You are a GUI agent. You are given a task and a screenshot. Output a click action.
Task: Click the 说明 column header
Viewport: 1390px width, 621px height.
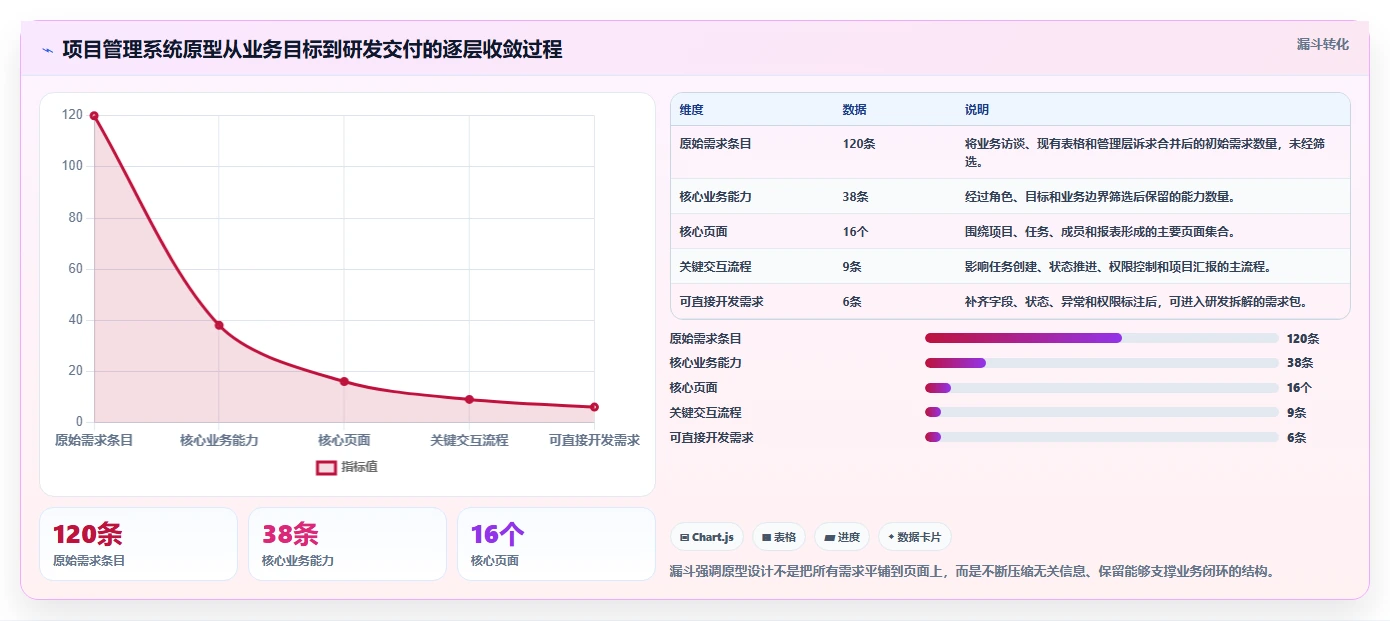tap(977, 110)
